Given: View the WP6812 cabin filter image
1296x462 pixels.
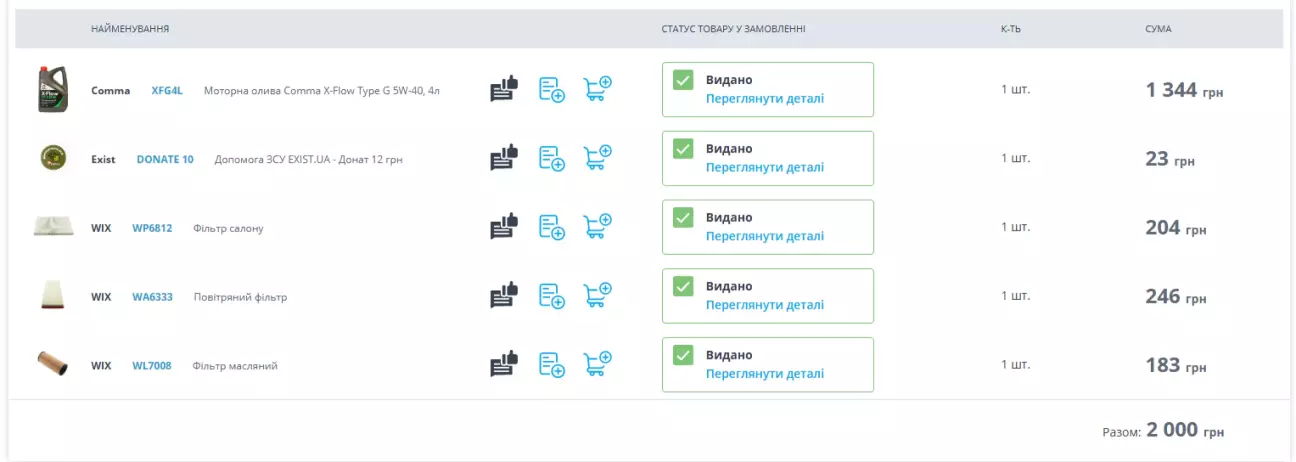Looking at the screenshot, I should pos(52,227).
